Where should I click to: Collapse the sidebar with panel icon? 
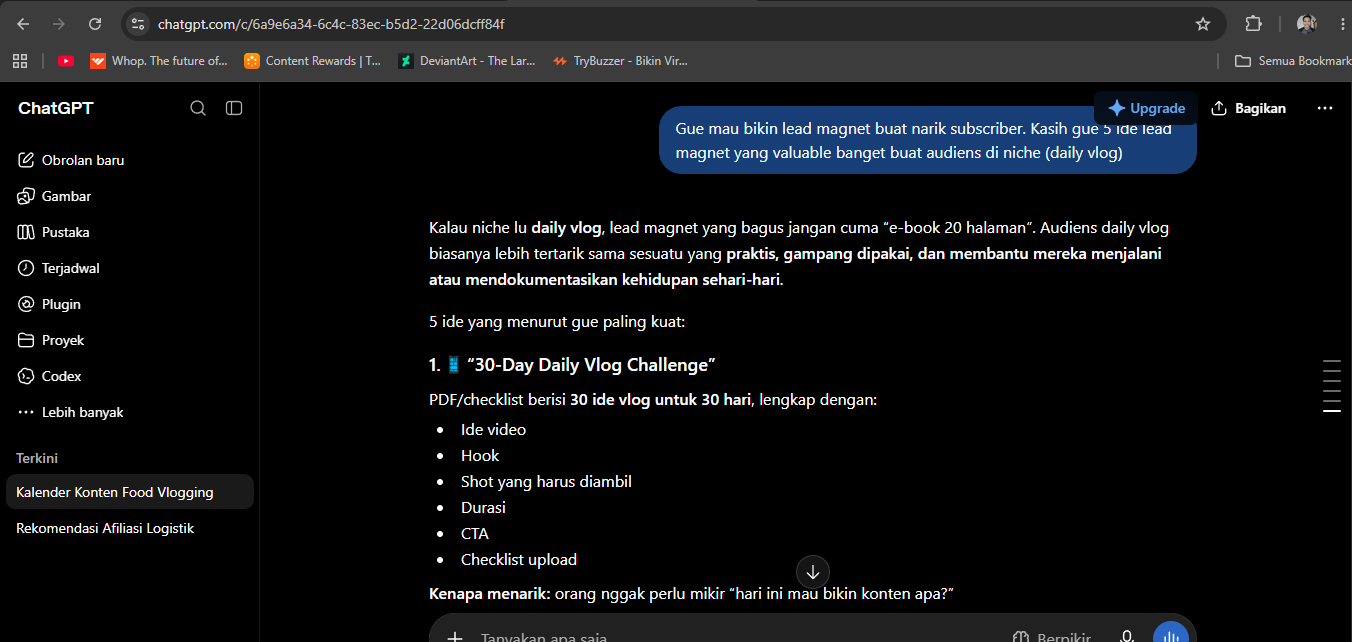pos(234,108)
